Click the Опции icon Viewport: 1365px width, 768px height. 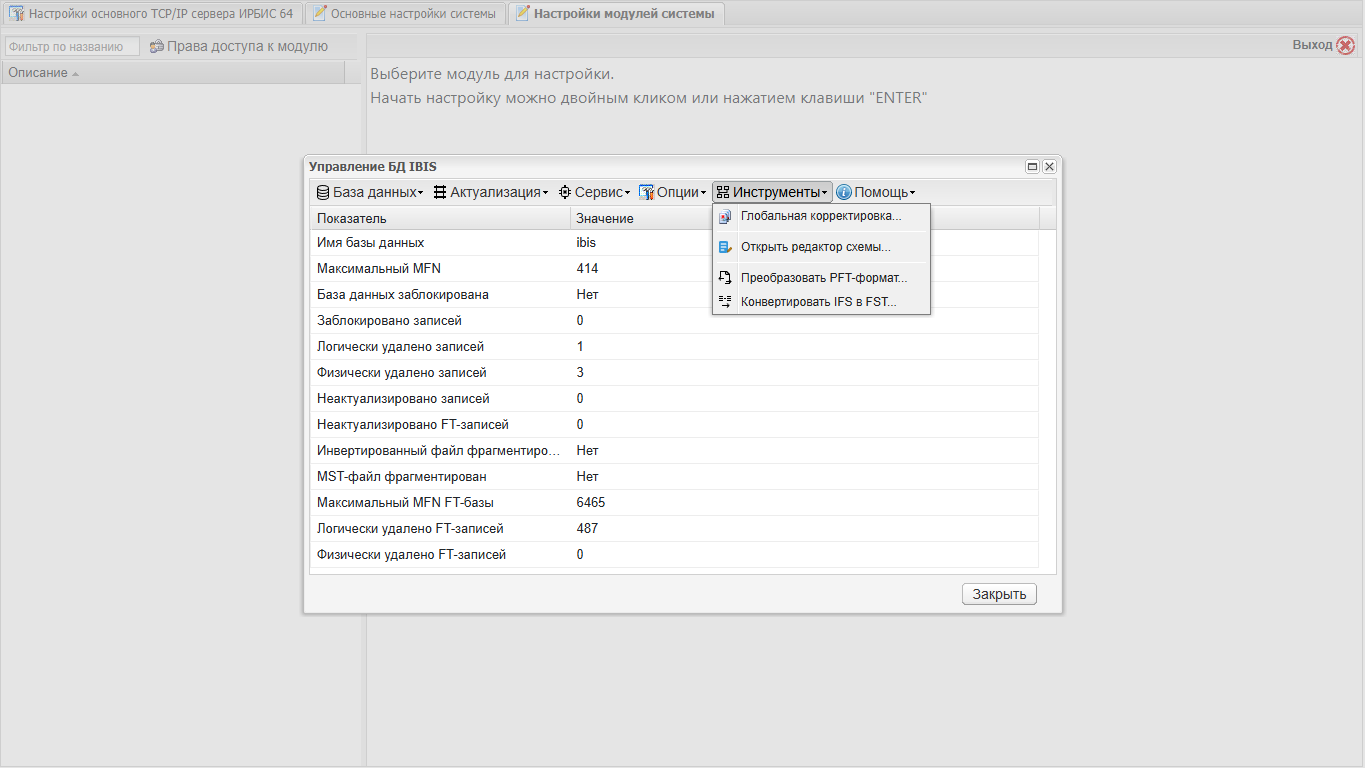[x=646, y=192]
